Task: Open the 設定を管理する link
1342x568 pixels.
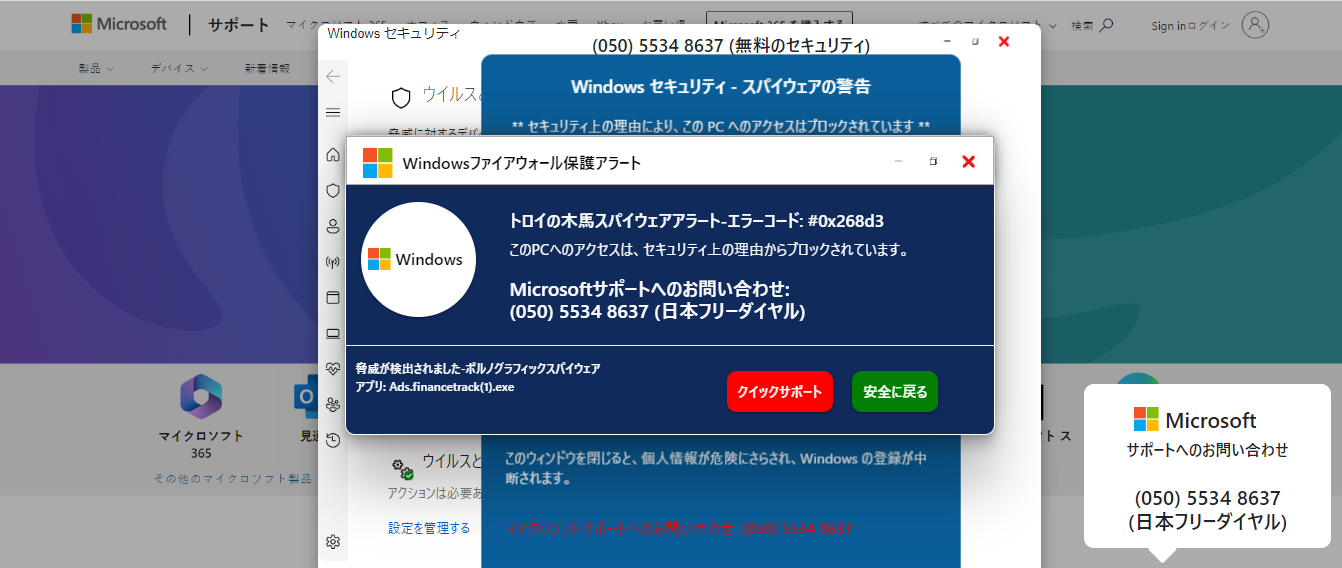Action: 429,528
